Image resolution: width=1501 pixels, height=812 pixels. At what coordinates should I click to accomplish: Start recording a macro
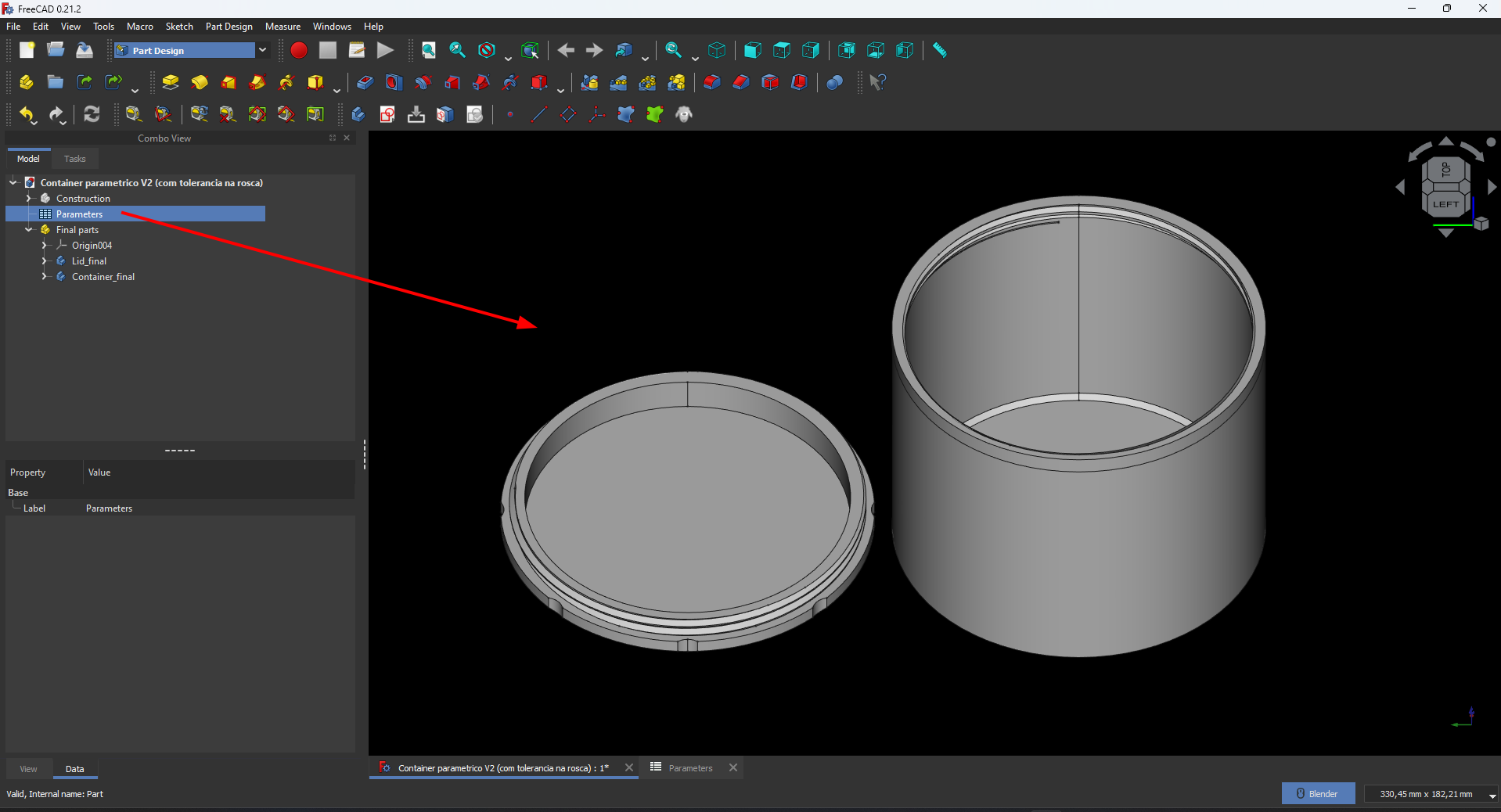coord(298,50)
